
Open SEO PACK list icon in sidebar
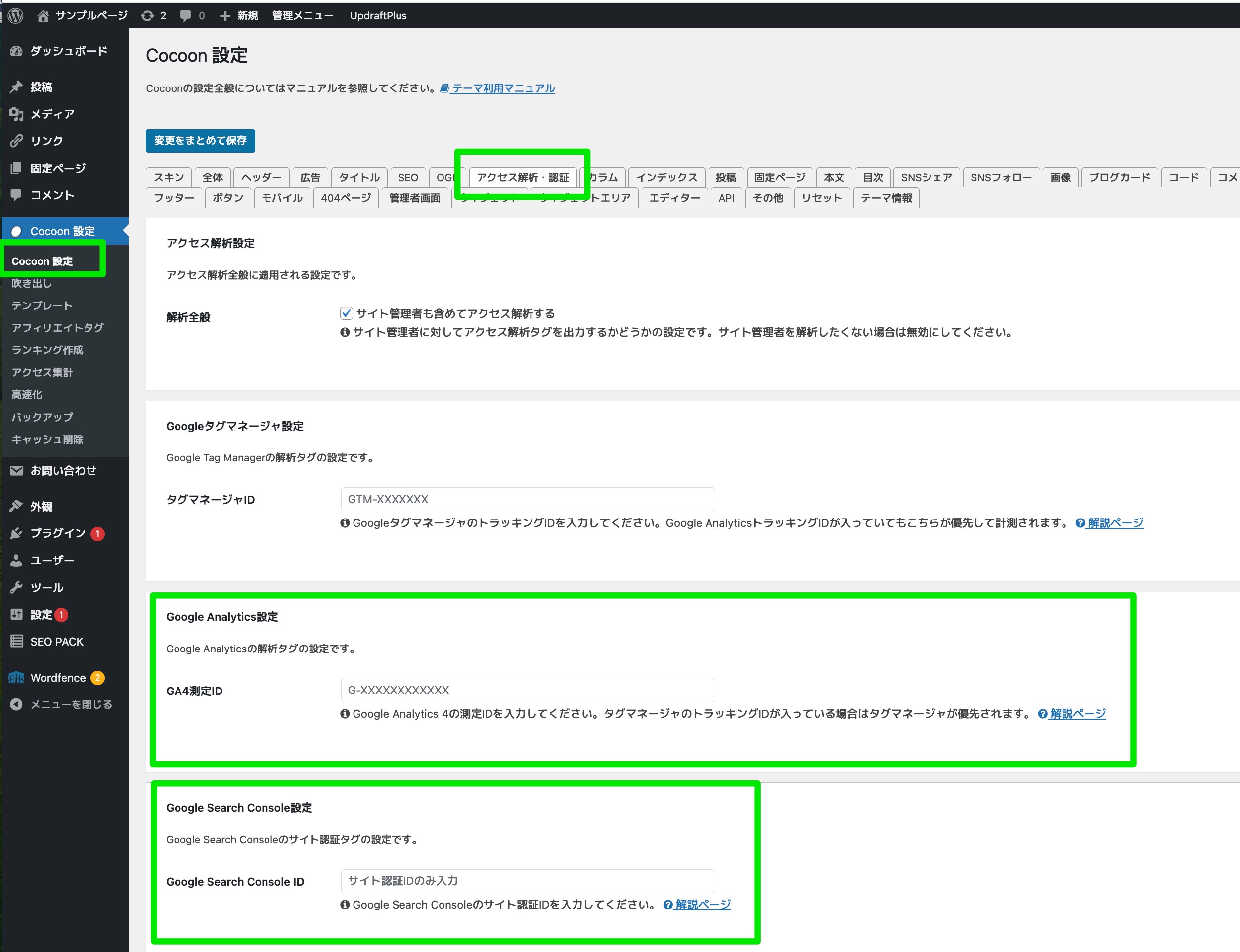[16, 642]
